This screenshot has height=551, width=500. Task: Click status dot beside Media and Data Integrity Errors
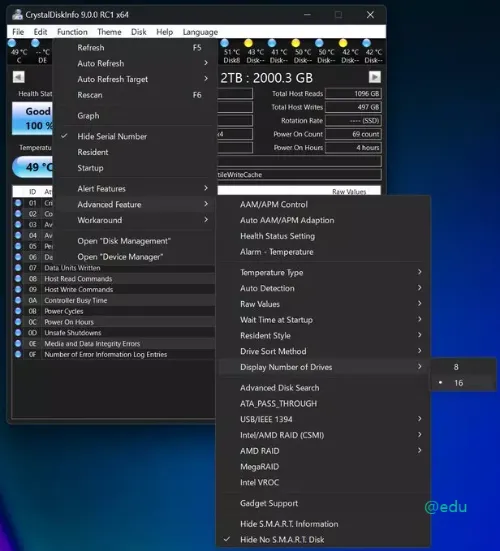[x=18, y=343]
